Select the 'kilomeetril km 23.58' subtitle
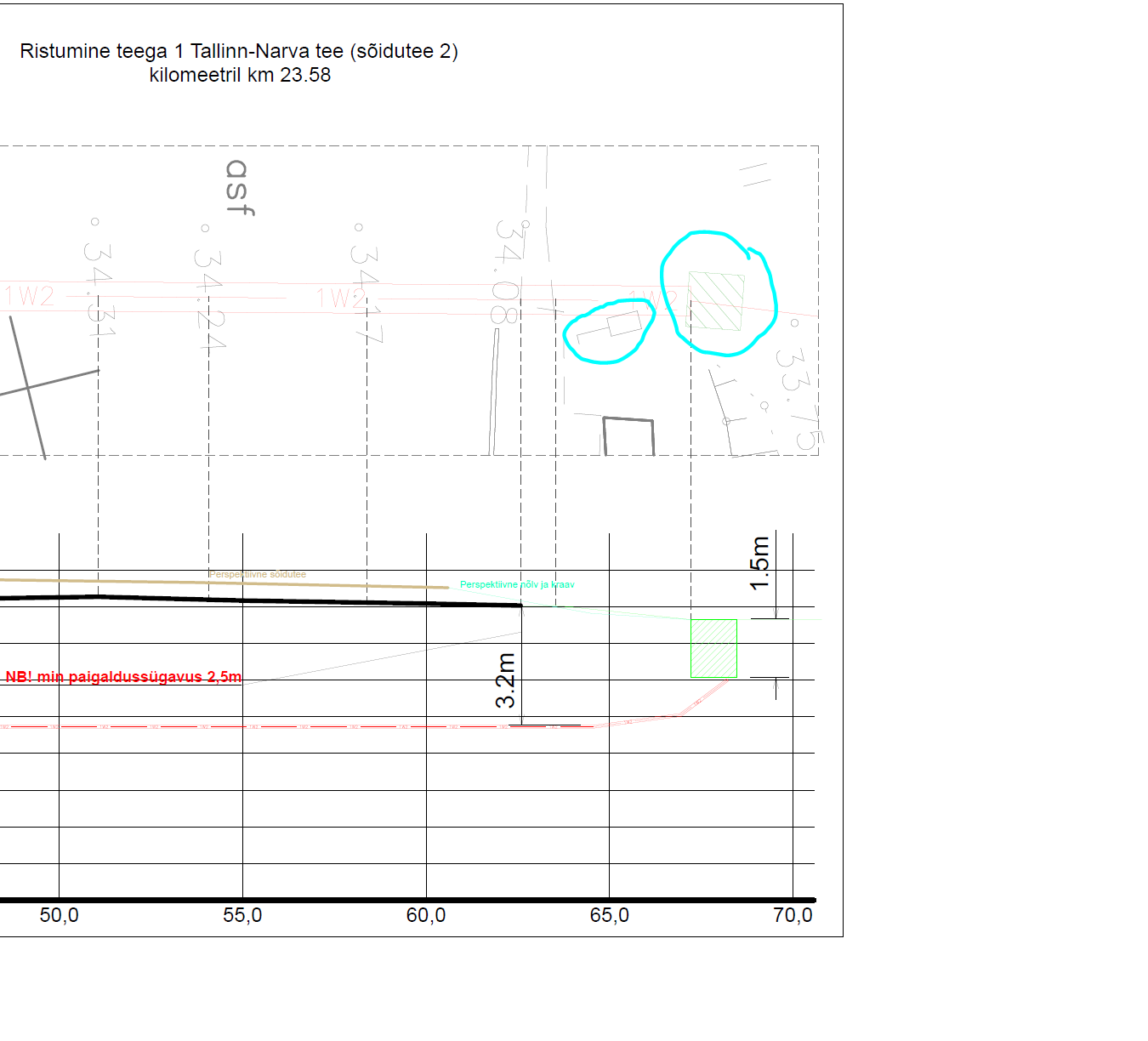 [240, 75]
